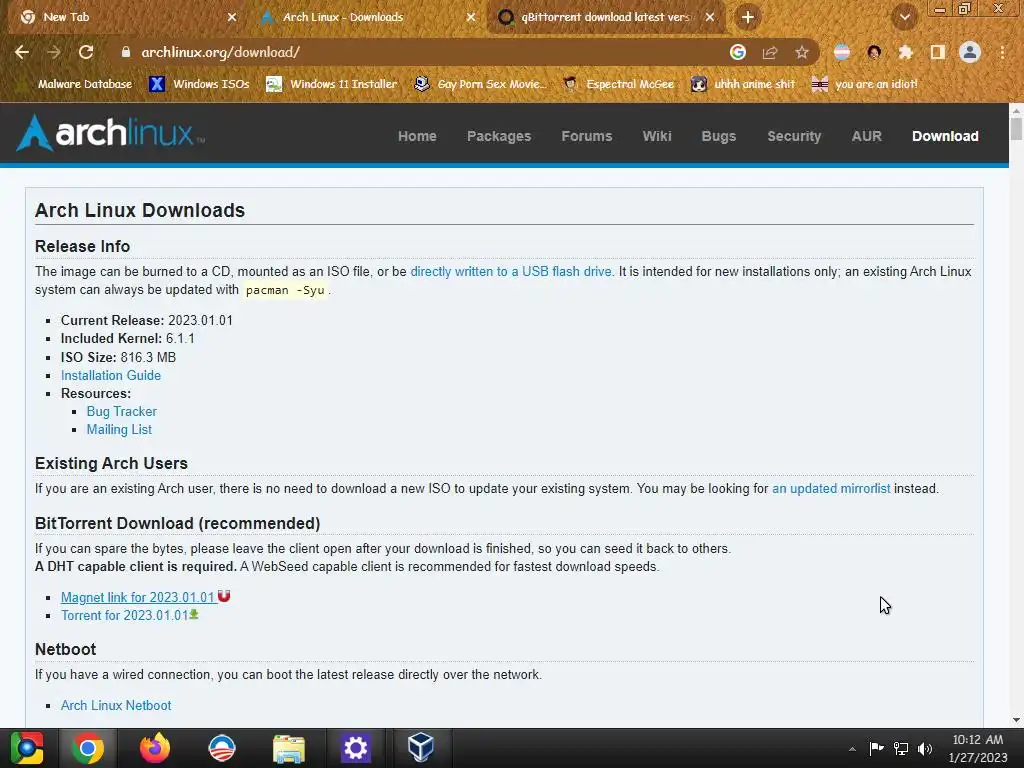Viewport: 1024px width, 768px height.
Task: Open the Arch Linux Netboot link
Action: [116, 705]
